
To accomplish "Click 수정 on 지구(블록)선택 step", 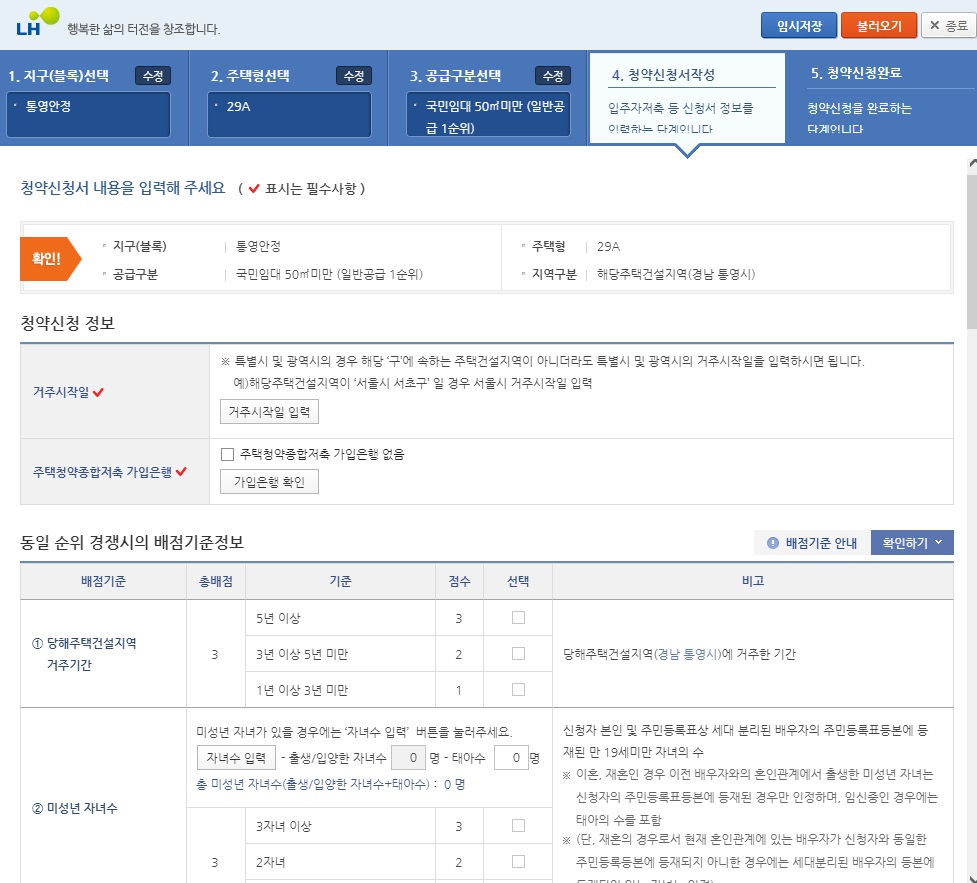I will (153, 74).
